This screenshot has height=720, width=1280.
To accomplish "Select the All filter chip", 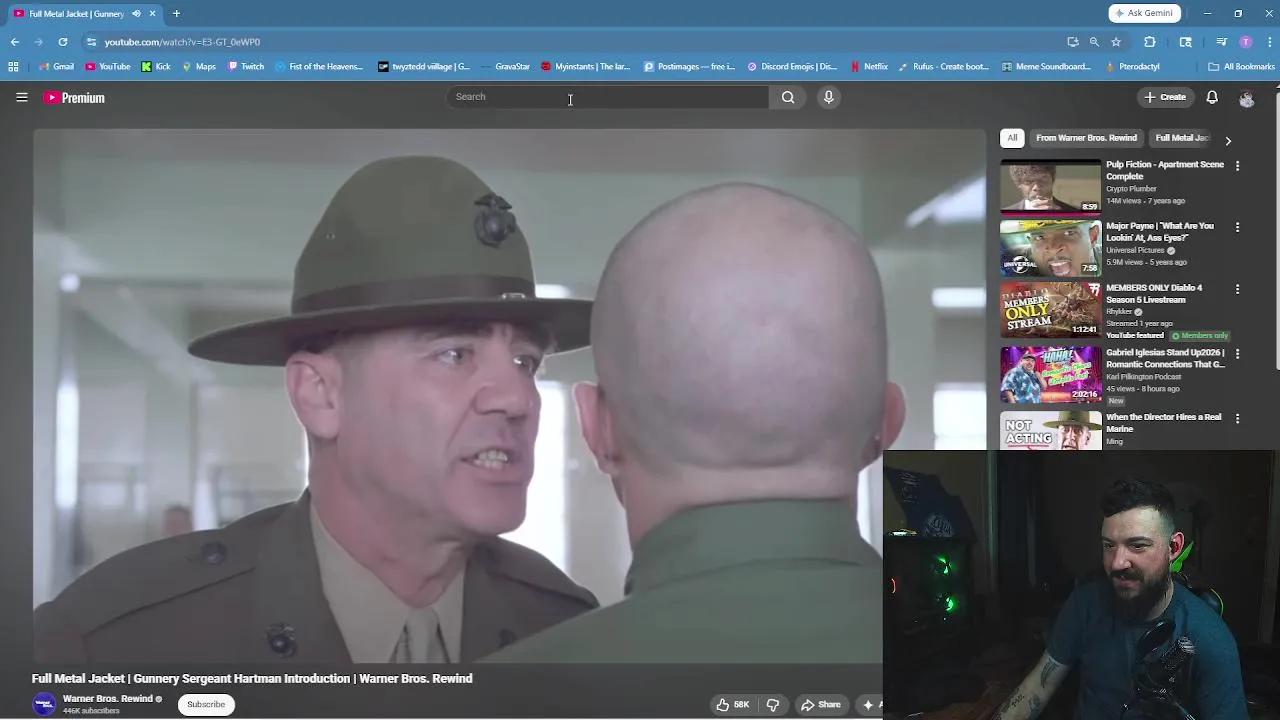I will tap(1012, 138).
